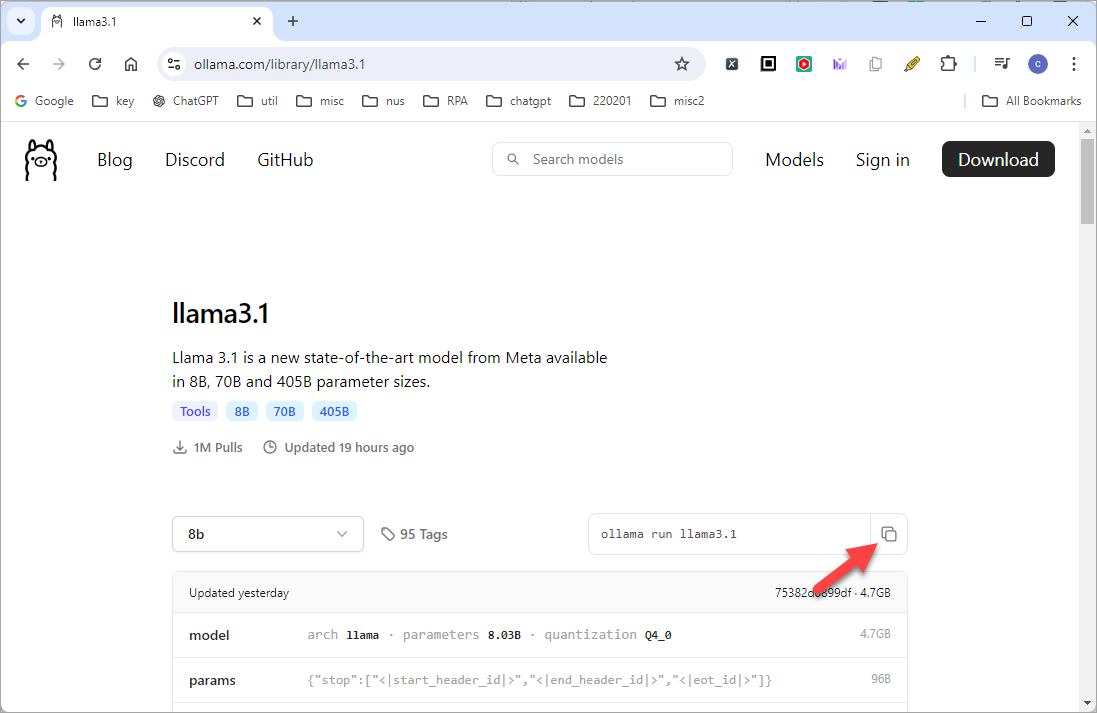Copy the ollama run llama3.1 command

[889, 535]
